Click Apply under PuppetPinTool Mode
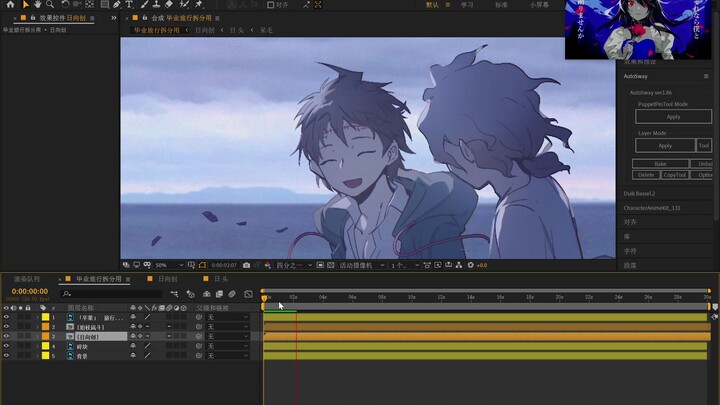Screen dimensions: 720x405 tap(673, 117)
